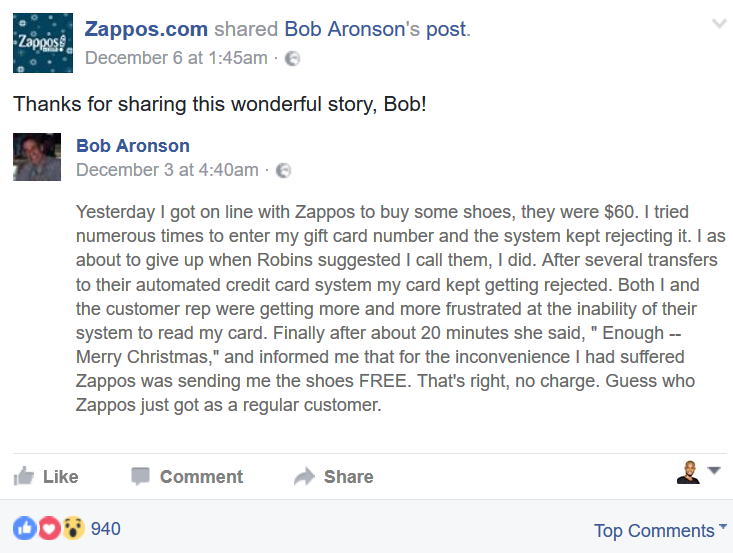Click the "post" link in the header
733x553 pixels.
(447, 29)
